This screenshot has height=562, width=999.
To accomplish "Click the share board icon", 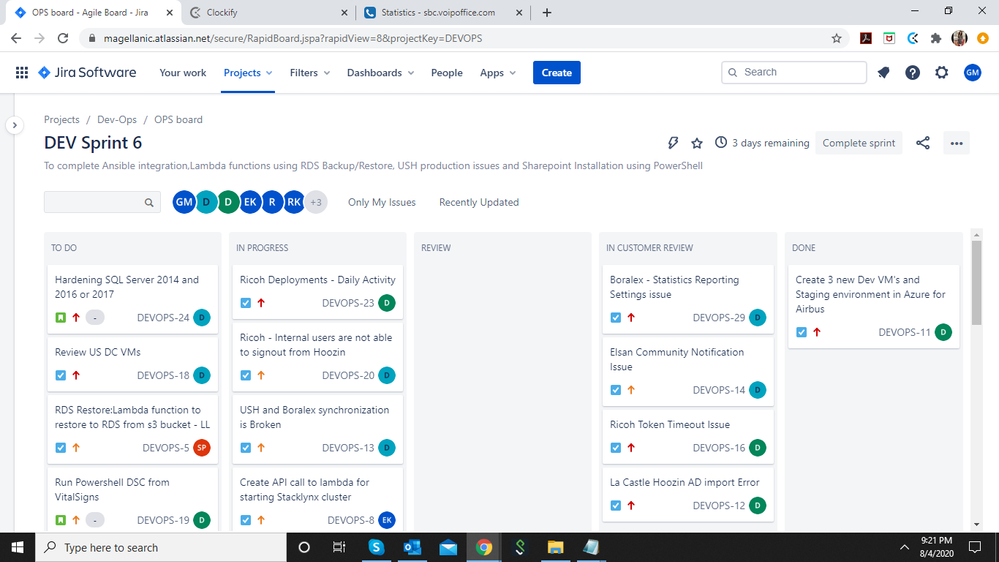I will [923, 143].
